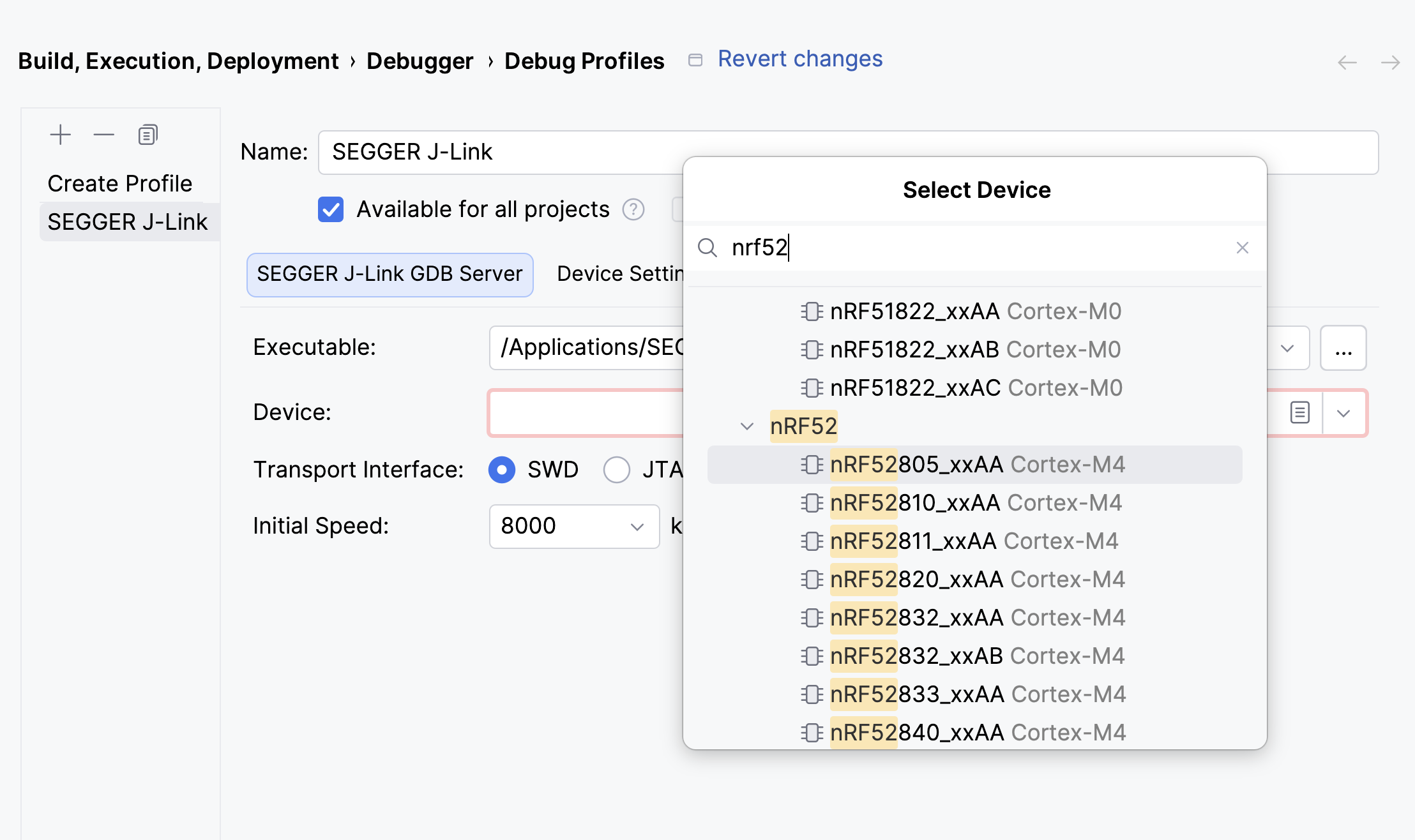Clear the device search field
Screen dimensions: 1415x840
[x=1242, y=248]
